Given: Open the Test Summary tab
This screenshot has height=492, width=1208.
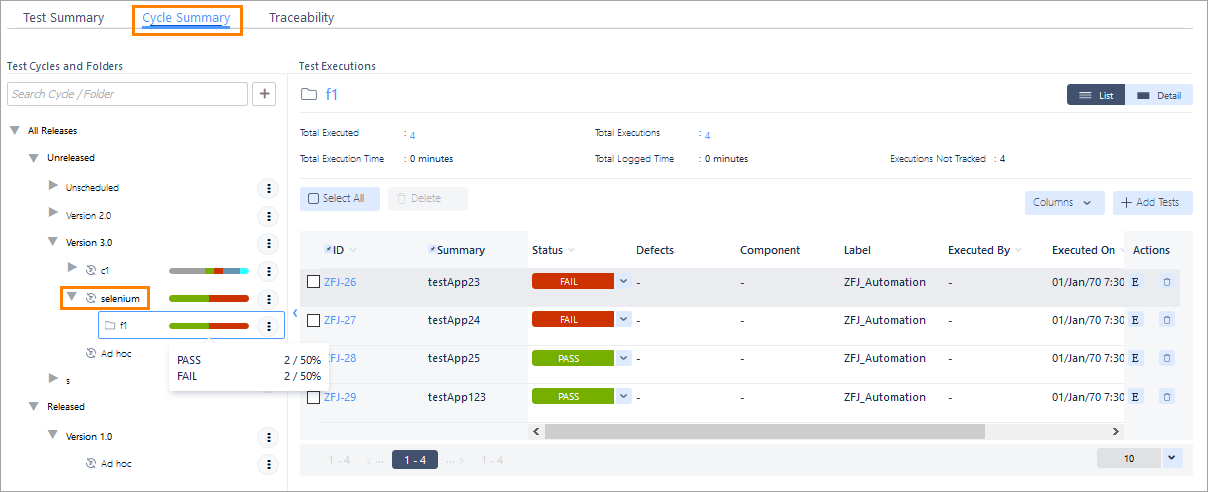Looking at the screenshot, I should click(x=63, y=18).
